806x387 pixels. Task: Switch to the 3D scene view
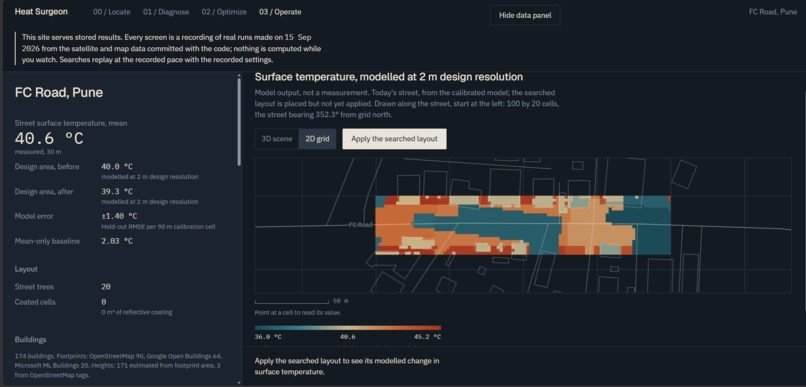(x=277, y=139)
